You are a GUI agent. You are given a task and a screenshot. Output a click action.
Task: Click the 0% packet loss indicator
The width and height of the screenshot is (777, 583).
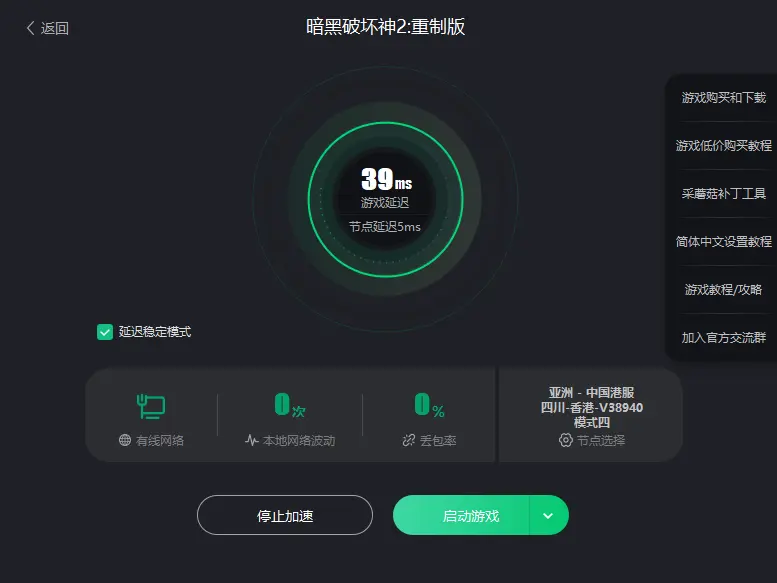[429, 405]
